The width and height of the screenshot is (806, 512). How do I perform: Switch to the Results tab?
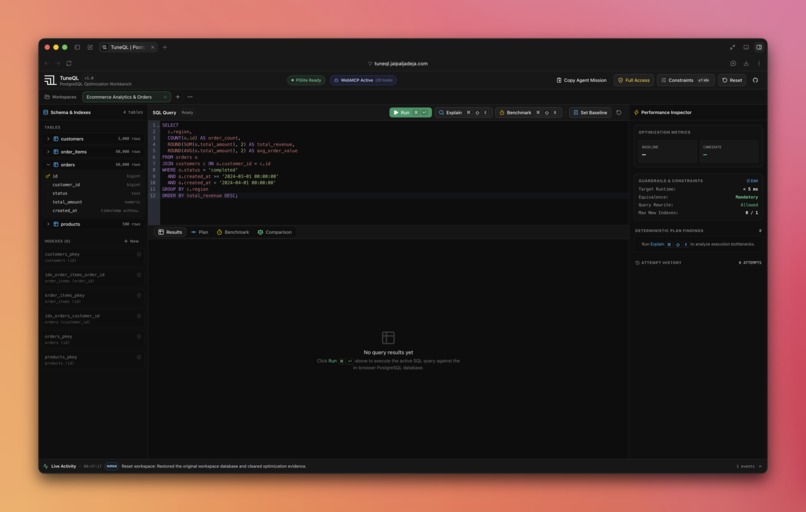(x=170, y=232)
